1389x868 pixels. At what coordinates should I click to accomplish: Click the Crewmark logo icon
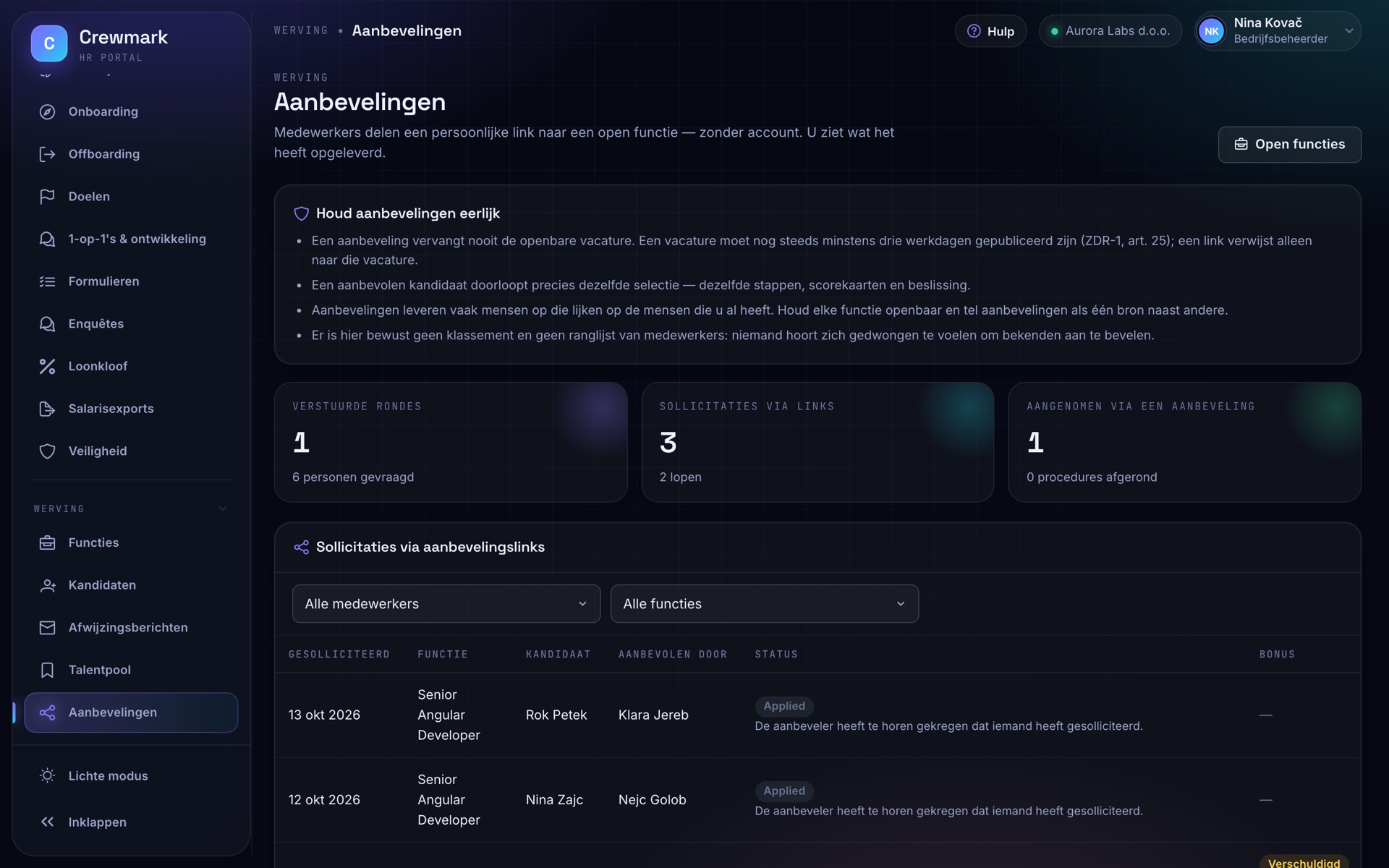(49, 43)
